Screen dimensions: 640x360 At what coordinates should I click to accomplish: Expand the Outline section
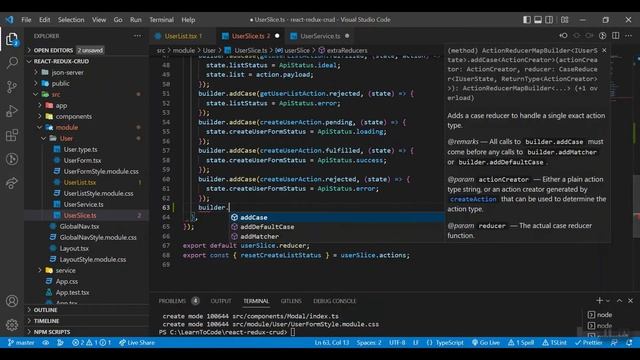[x=87, y=310]
